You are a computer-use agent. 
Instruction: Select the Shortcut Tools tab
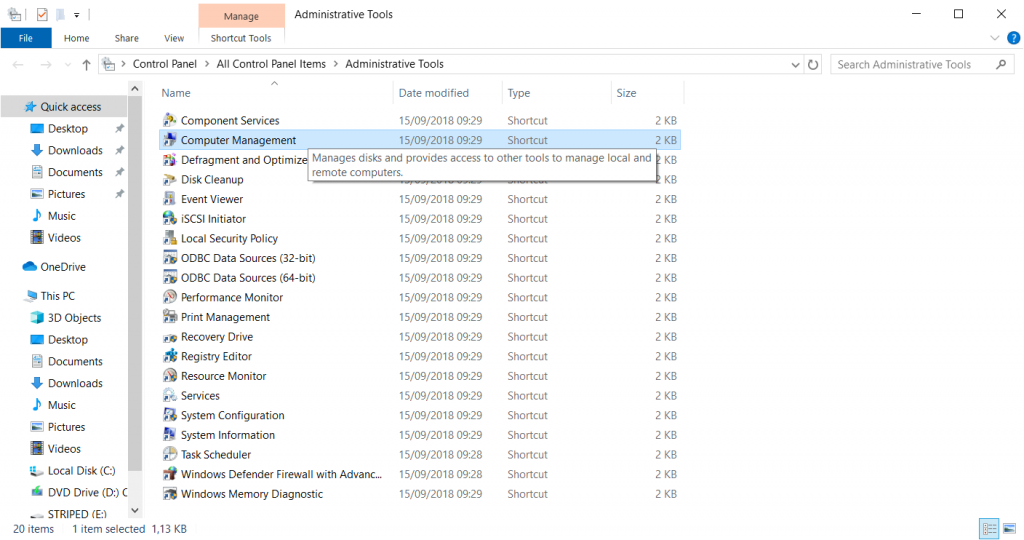[241, 38]
